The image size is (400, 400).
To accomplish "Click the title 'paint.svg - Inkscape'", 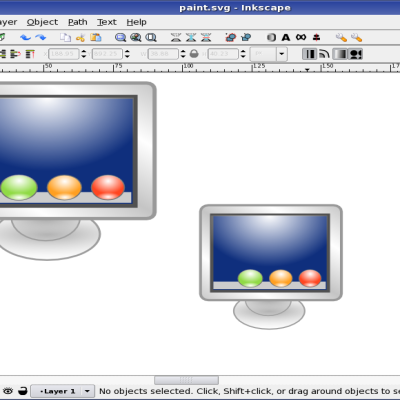I will pyautogui.click(x=235, y=8).
